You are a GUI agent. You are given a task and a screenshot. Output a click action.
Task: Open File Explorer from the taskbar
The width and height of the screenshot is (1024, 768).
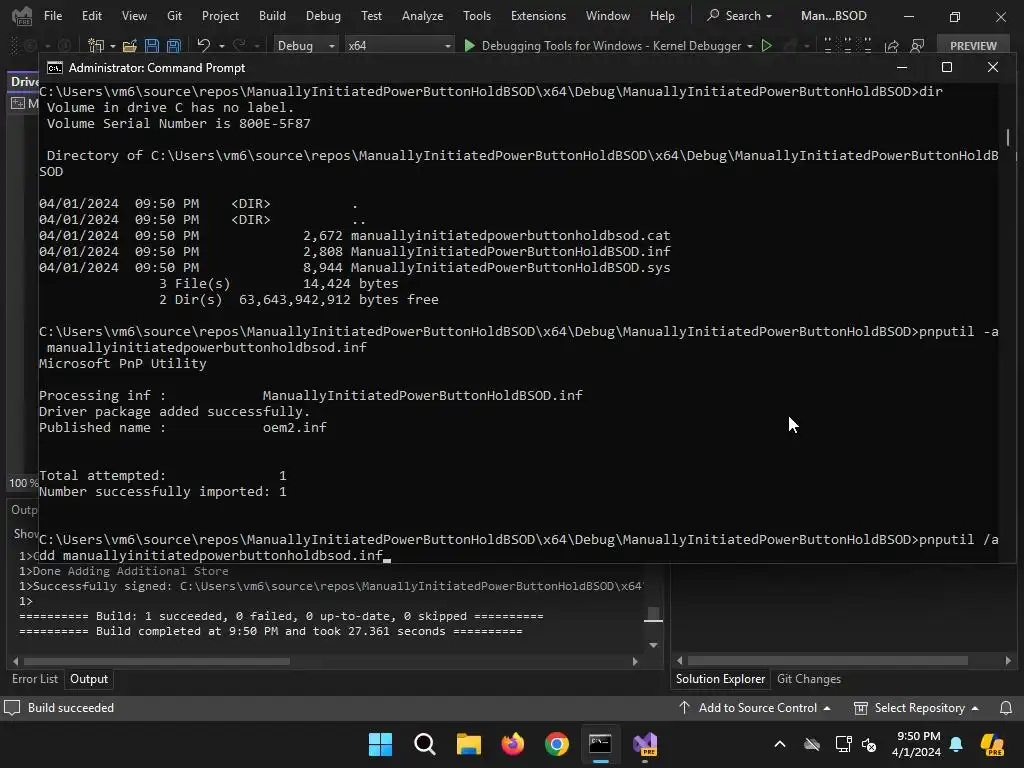pos(468,744)
